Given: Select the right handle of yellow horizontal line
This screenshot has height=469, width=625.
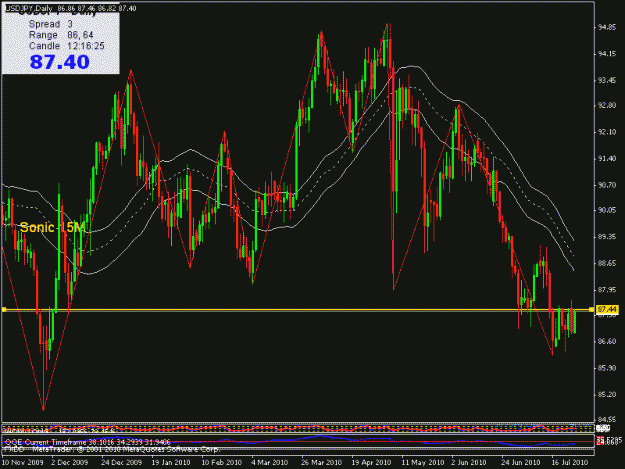Looking at the screenshot, I should click(x=591, y=309).
